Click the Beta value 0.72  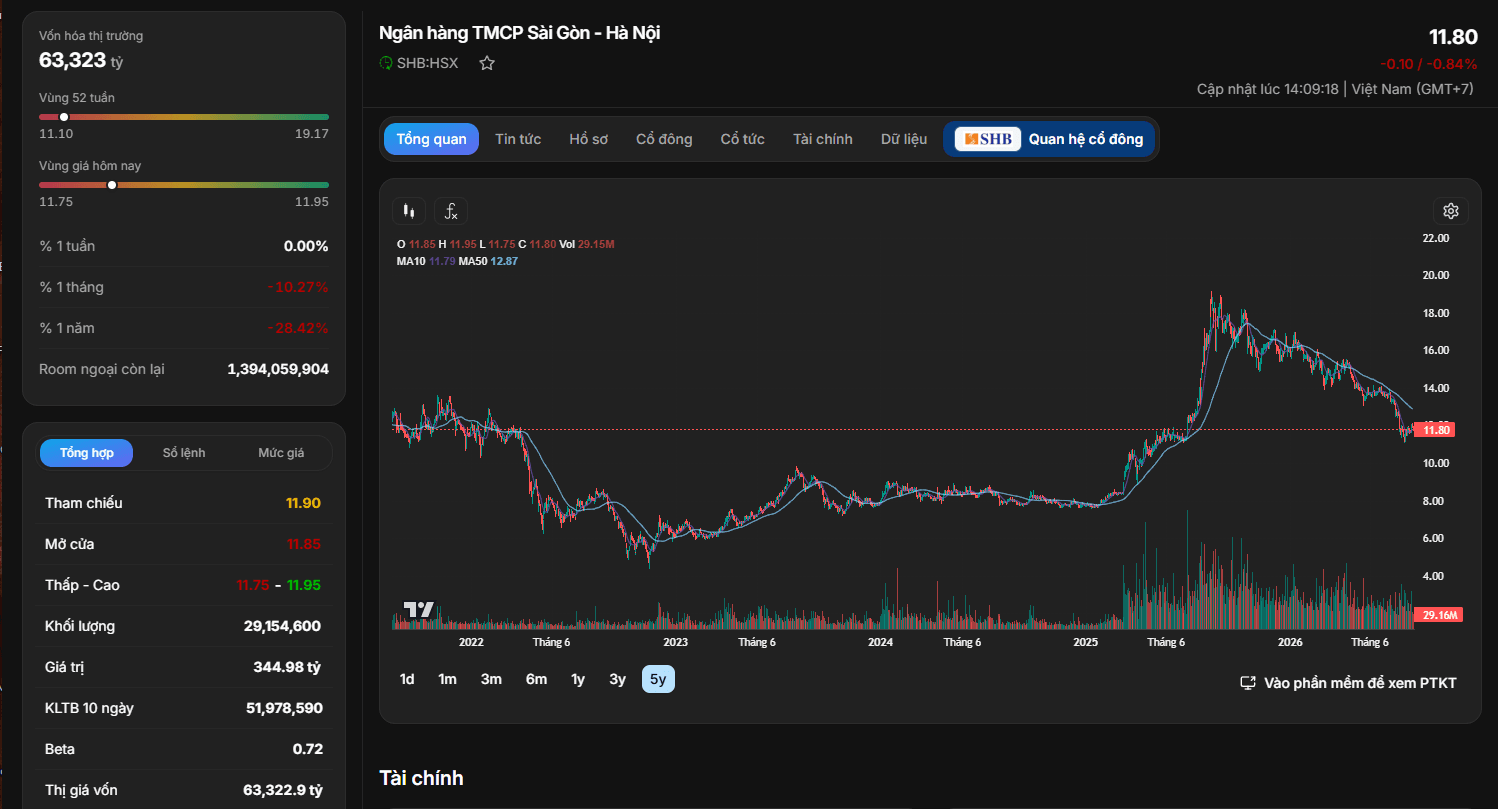(308, 749)
